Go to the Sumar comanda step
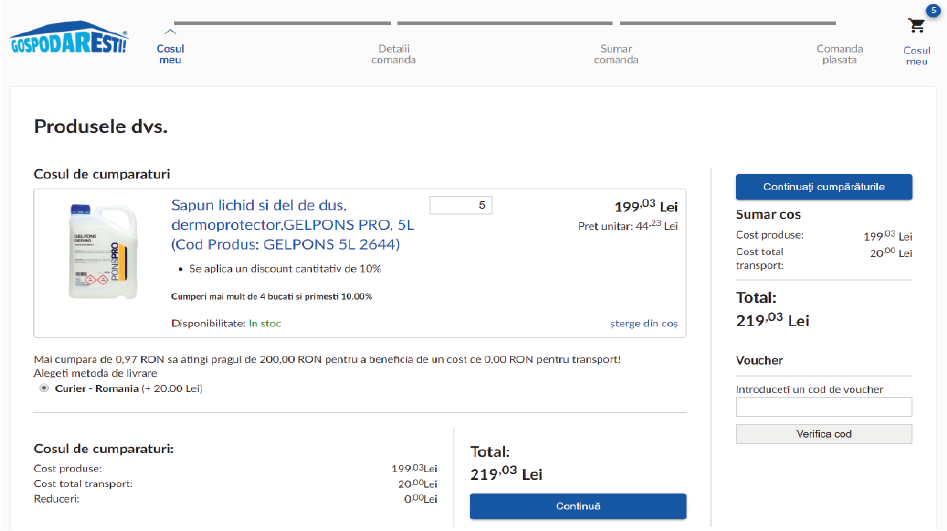 616,54
